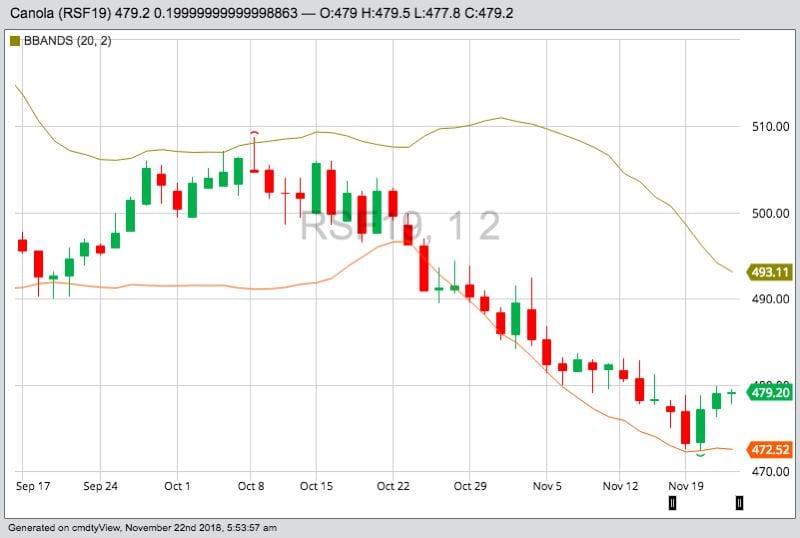800x538 pixels.
Task: Click the Oct 29 date axis label
Action: [470, 486]
